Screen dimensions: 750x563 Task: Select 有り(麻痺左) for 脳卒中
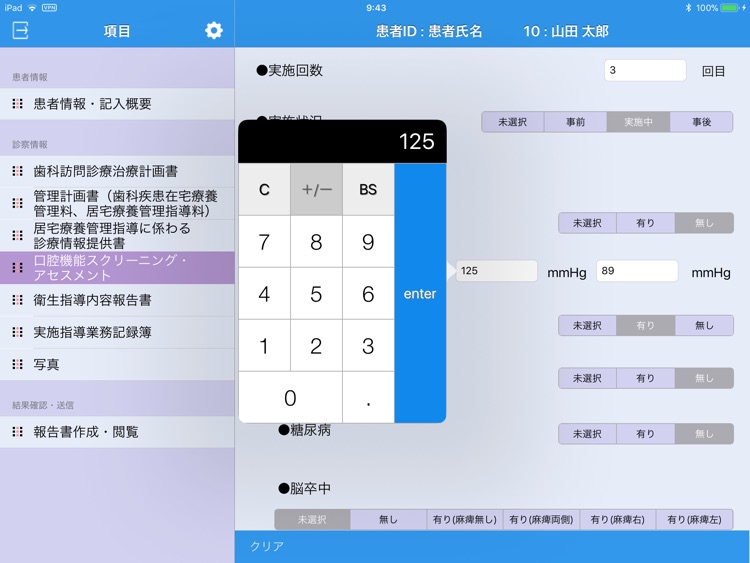[695, 519]
